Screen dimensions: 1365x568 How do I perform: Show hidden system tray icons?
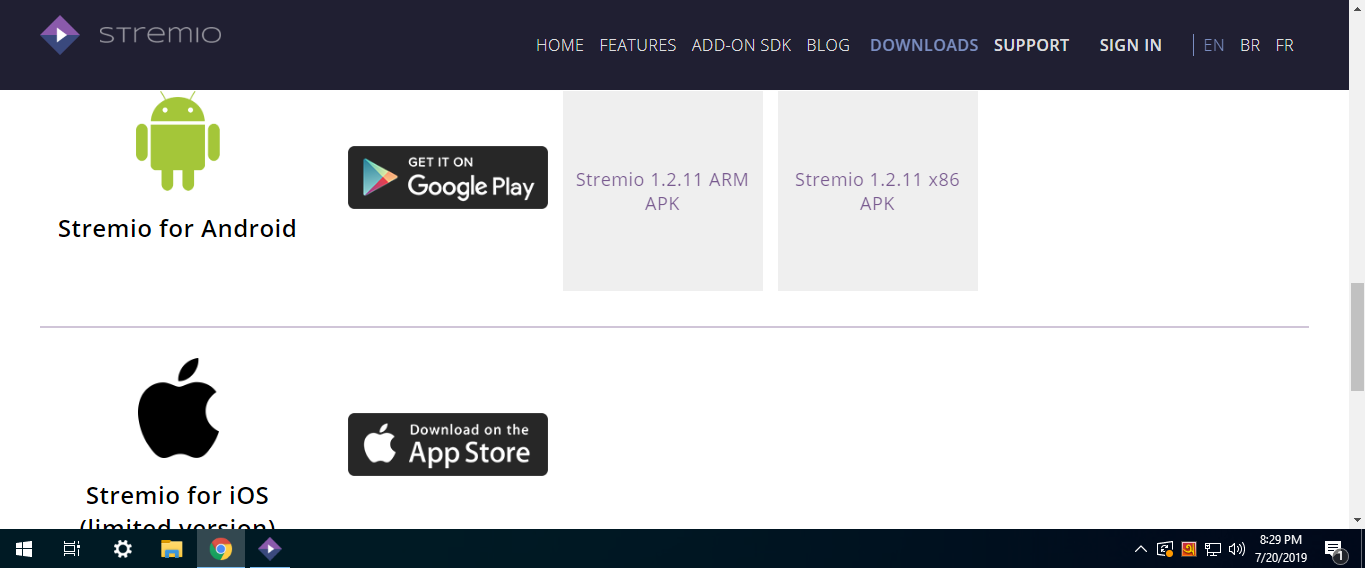tap(1141, 549)
